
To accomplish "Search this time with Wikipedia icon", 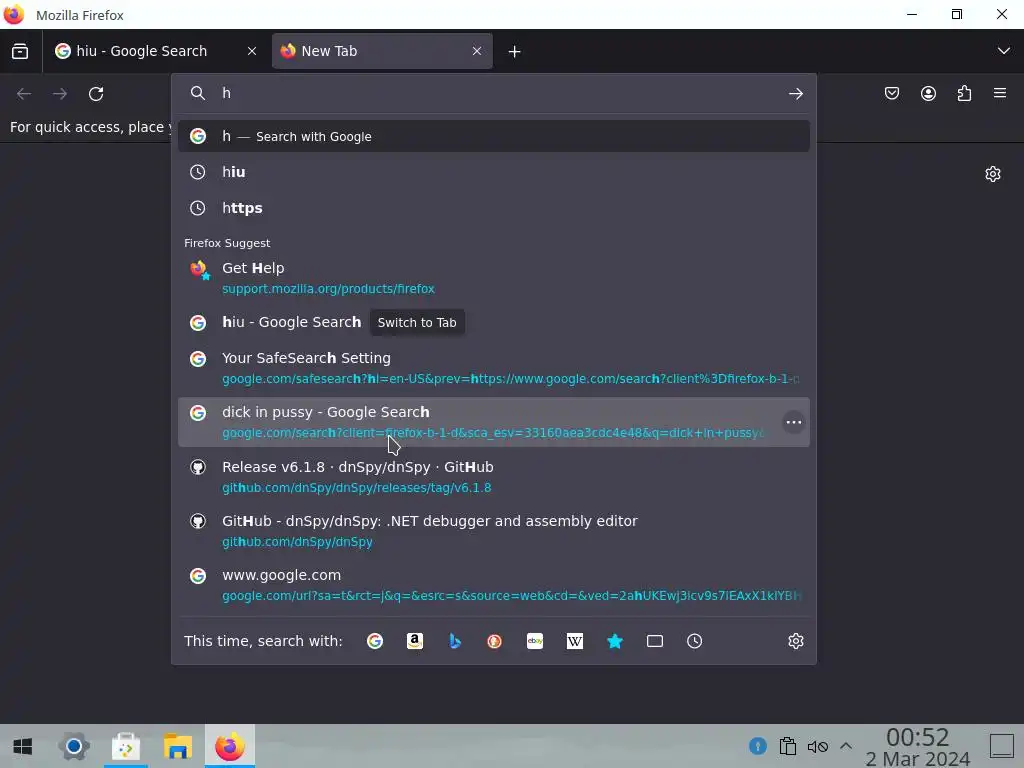I will tap(575, 641).
